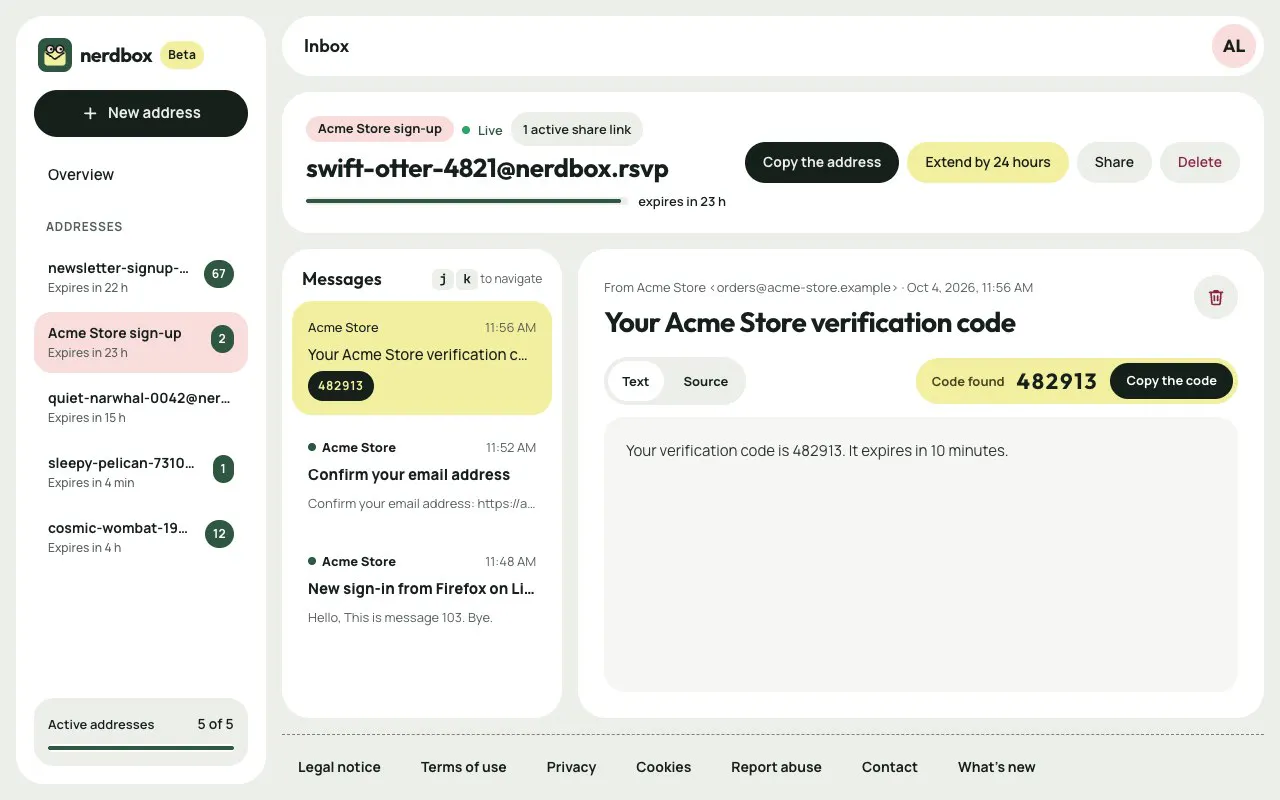Select the quiet-narwhal-0042 address
The image size is (1280, 800).
tap(141, 407)
